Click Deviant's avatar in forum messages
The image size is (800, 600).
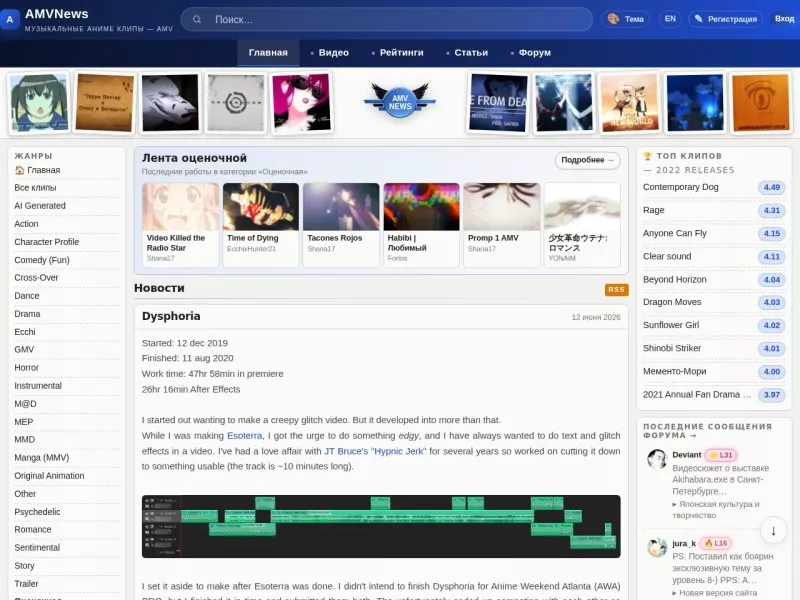[x=657, y=459]
